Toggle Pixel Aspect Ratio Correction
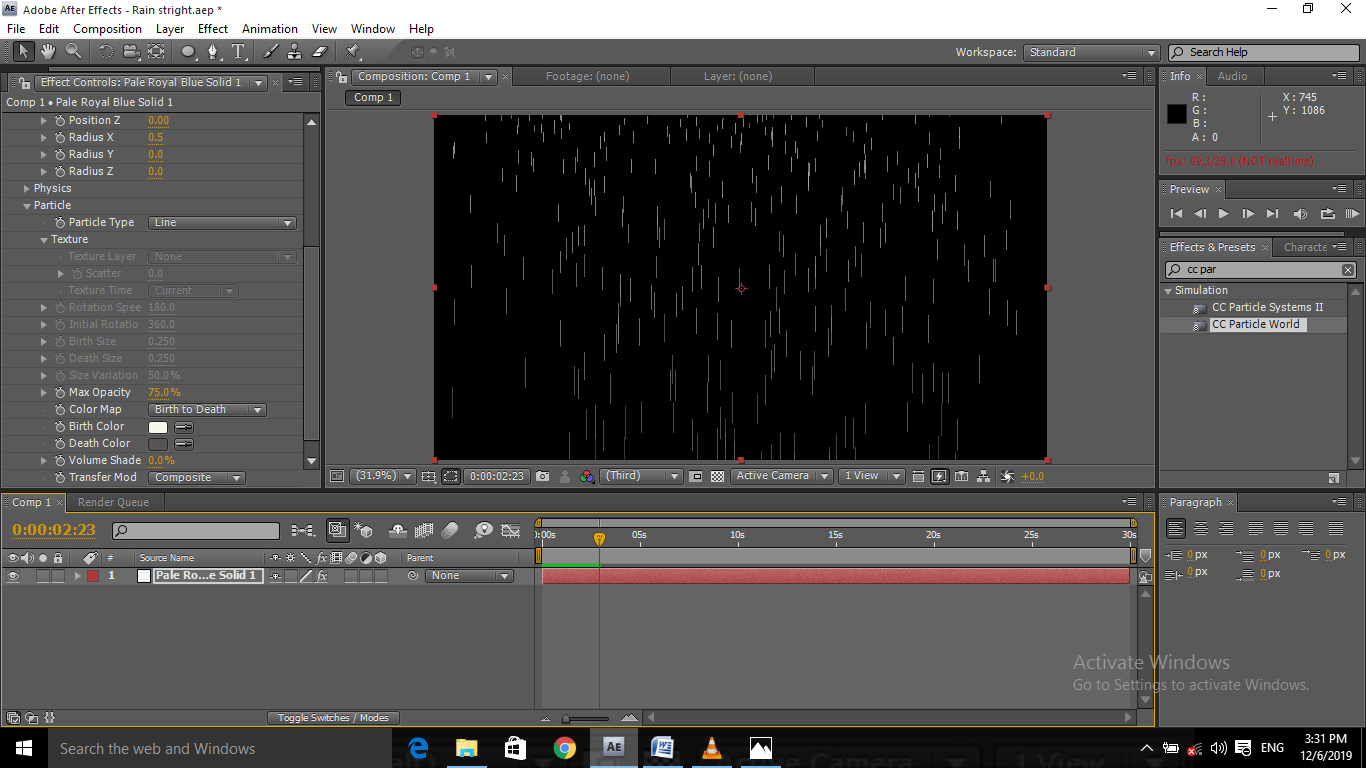This screenshot has width=1366, height=768. point(918,477)
